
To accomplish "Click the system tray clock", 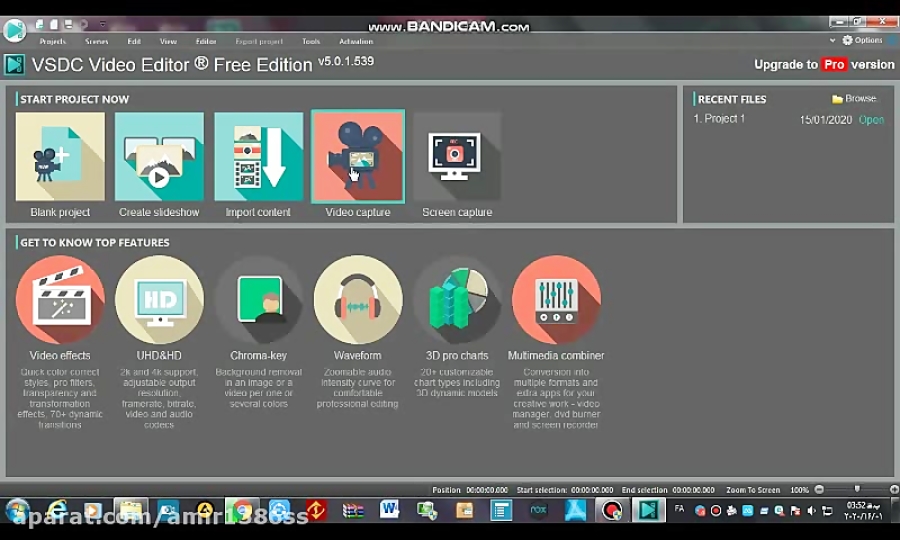I will click(x=863, y=510).
